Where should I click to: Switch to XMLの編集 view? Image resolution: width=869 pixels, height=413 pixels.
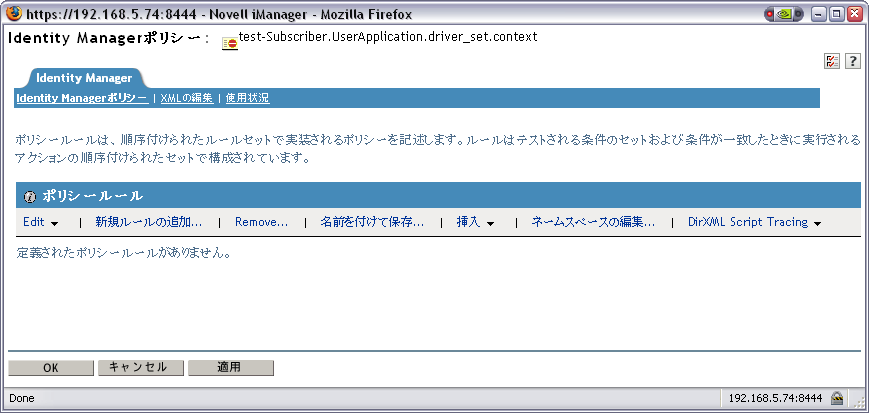coord(187,98)
